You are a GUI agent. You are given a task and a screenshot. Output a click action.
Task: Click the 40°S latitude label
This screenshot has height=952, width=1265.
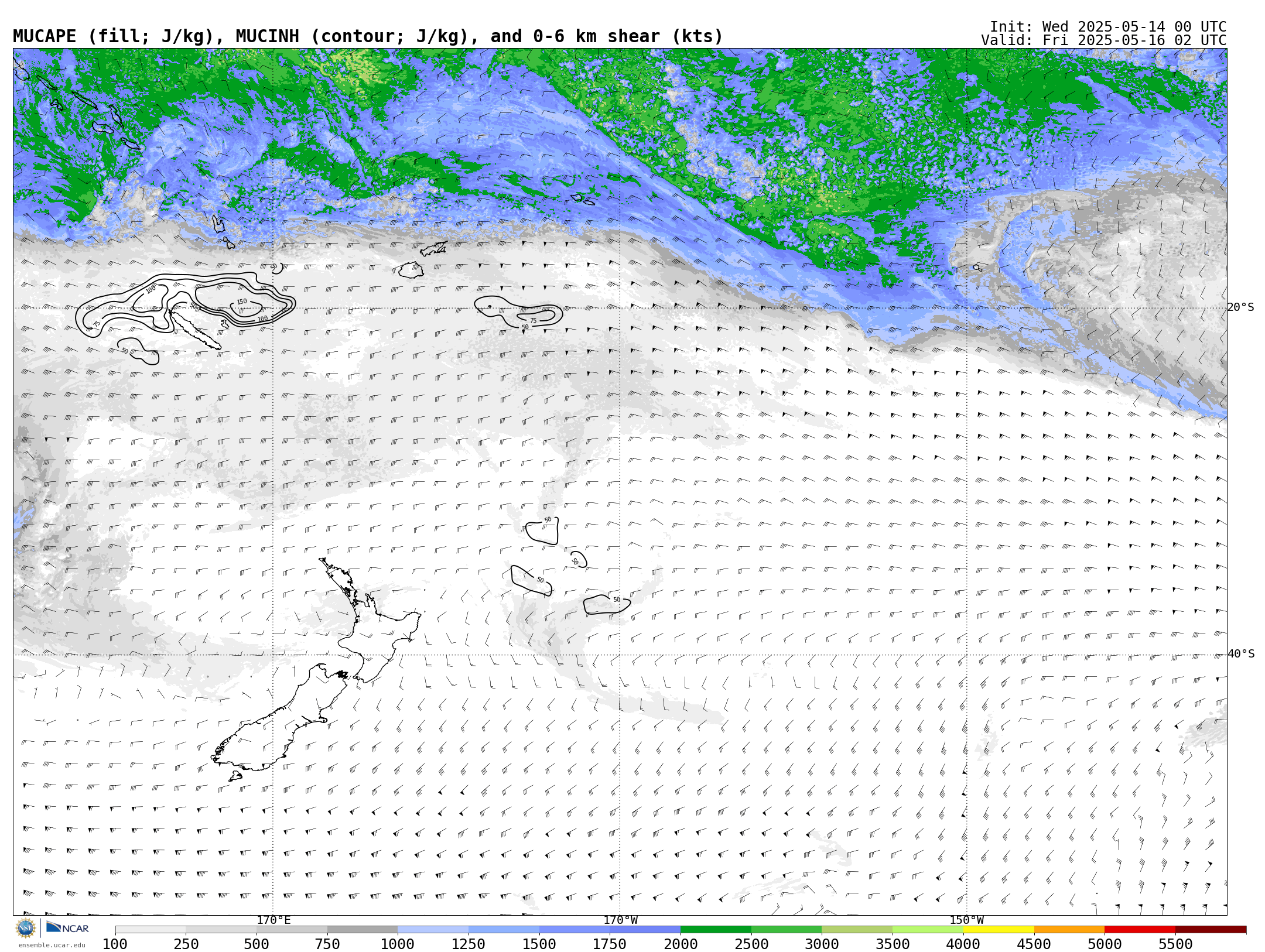pyautogui.click(x=1240, y=654)
